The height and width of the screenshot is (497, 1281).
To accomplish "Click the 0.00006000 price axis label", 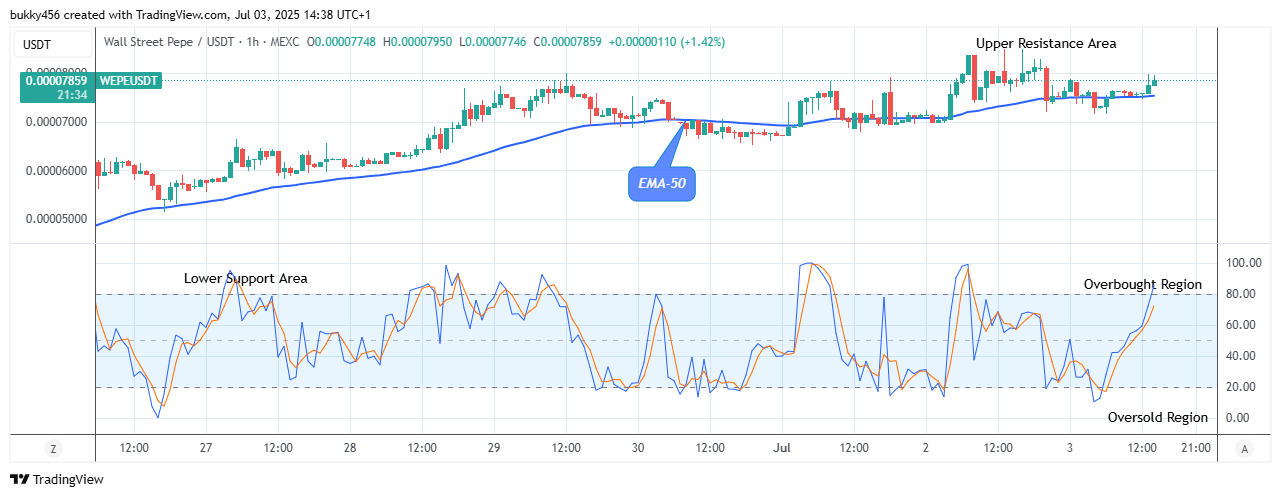I will pos(57,171).
